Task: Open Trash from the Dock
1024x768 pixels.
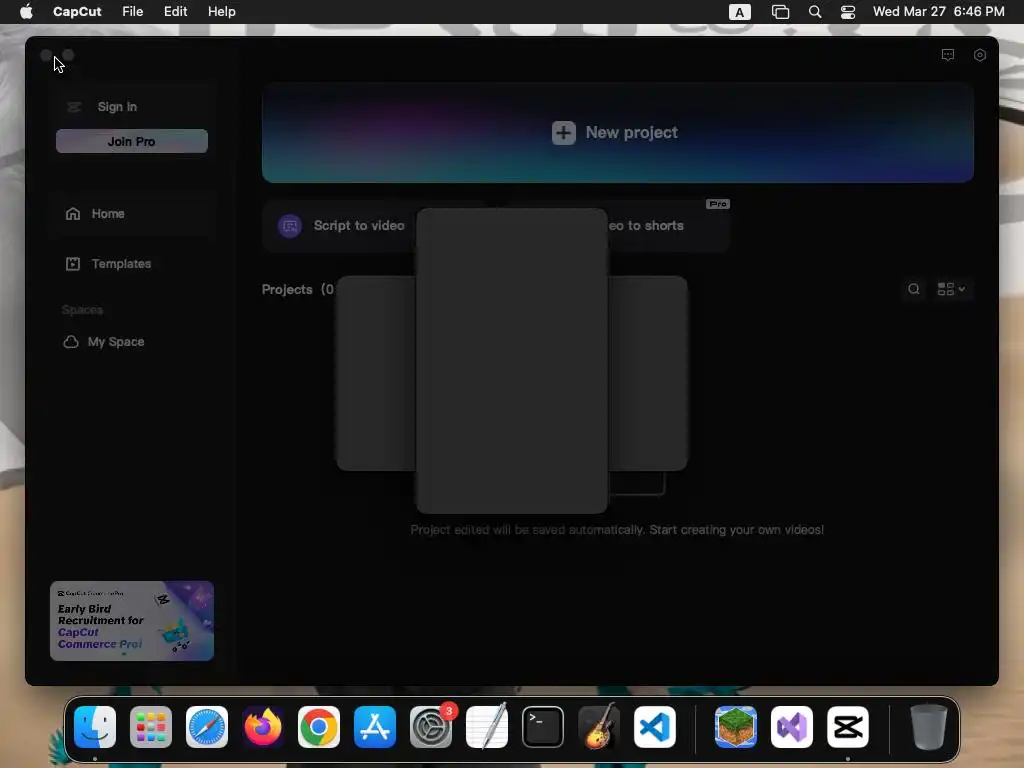Action: [929, 727]
